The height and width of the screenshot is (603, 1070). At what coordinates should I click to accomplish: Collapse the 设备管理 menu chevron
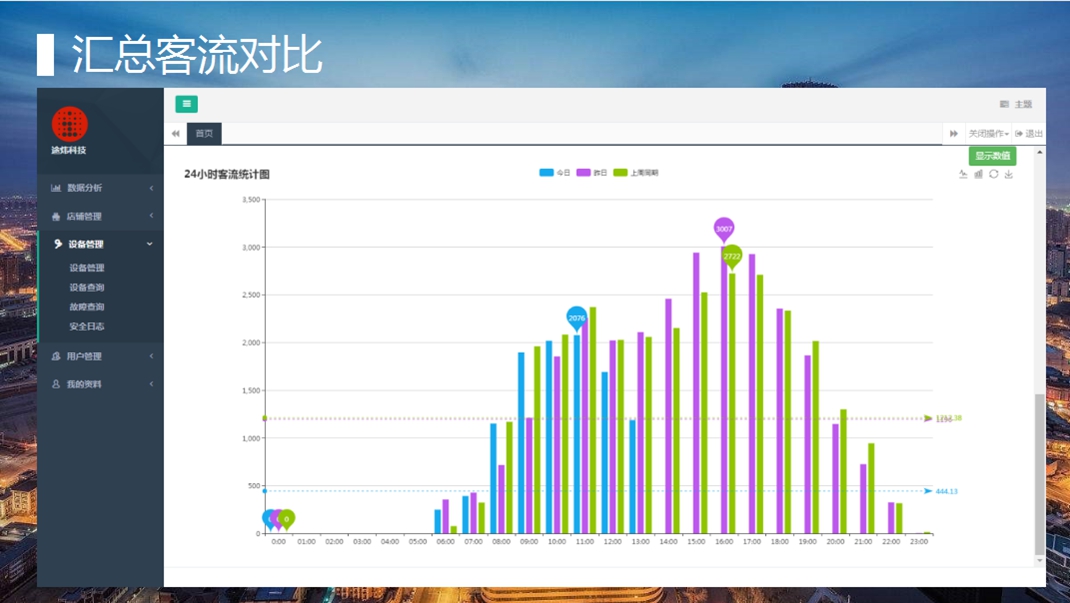click(150, 244)
